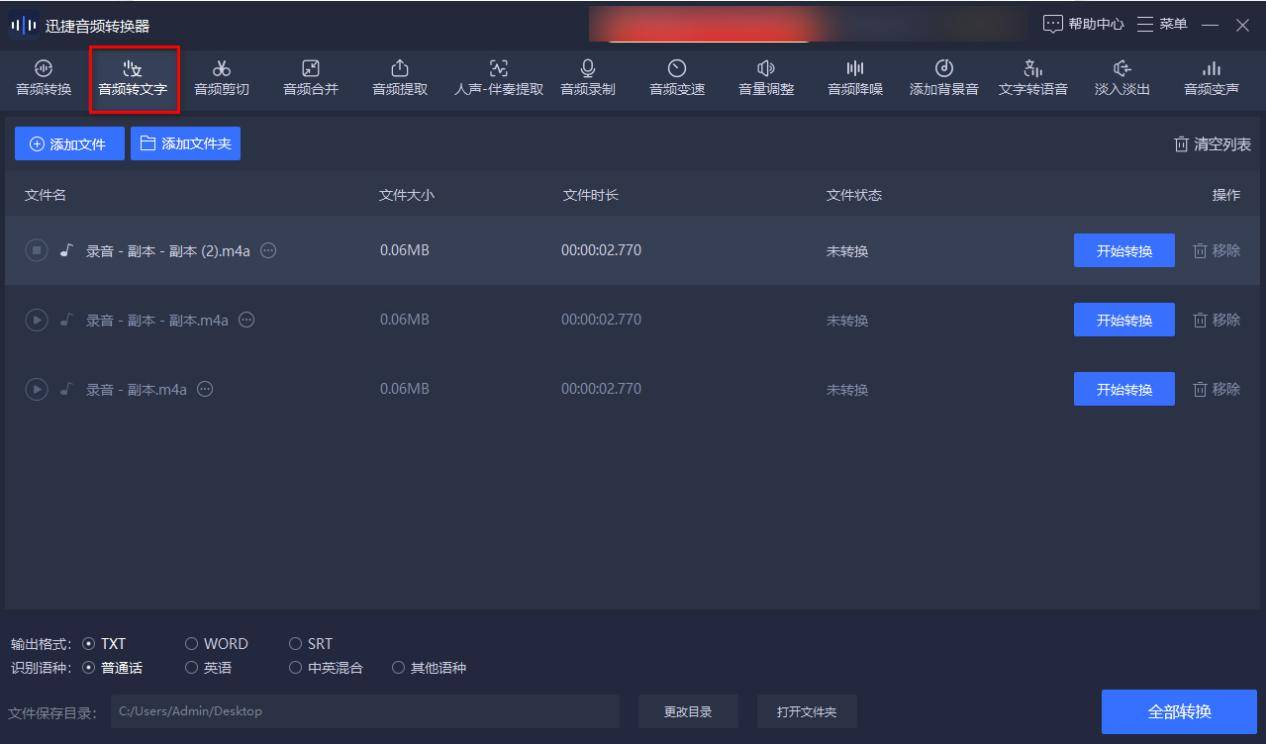Select the 音频转文字 audio-to-text tool
The image size is (1266, 744).
click(133, 79)
